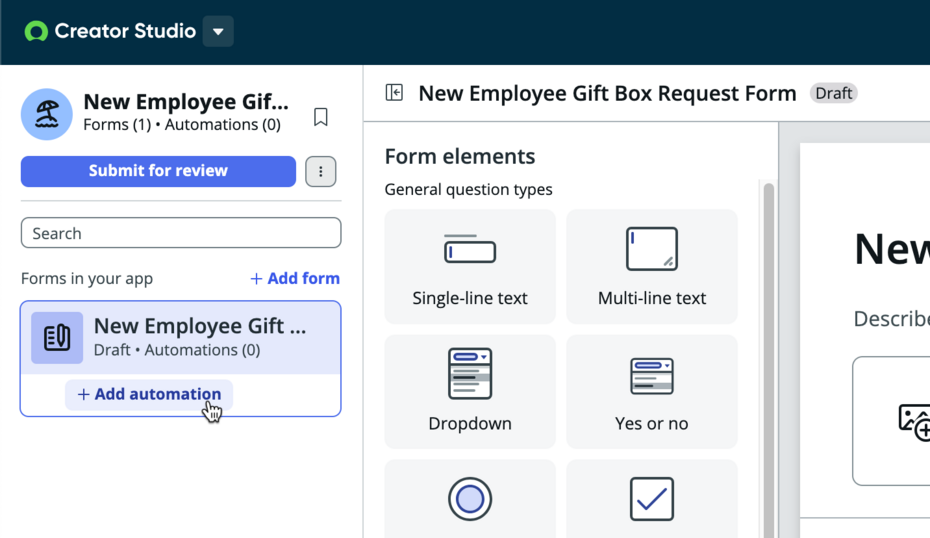Click the add image icon in form
The height and width of the screenshot is (538, 930).
tap(914, 422)
